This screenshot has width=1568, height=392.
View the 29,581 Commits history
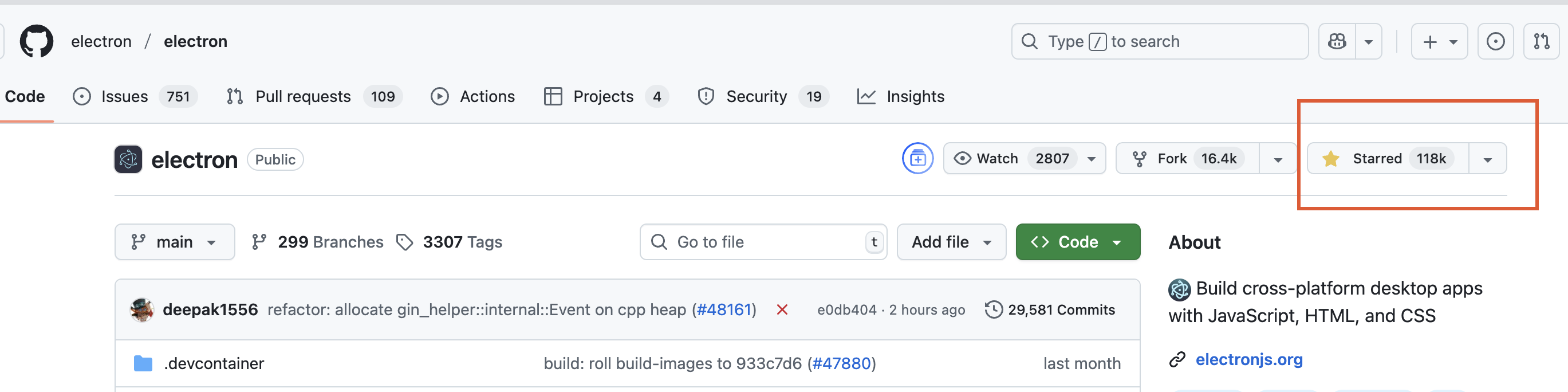[x=1050, y=310]
